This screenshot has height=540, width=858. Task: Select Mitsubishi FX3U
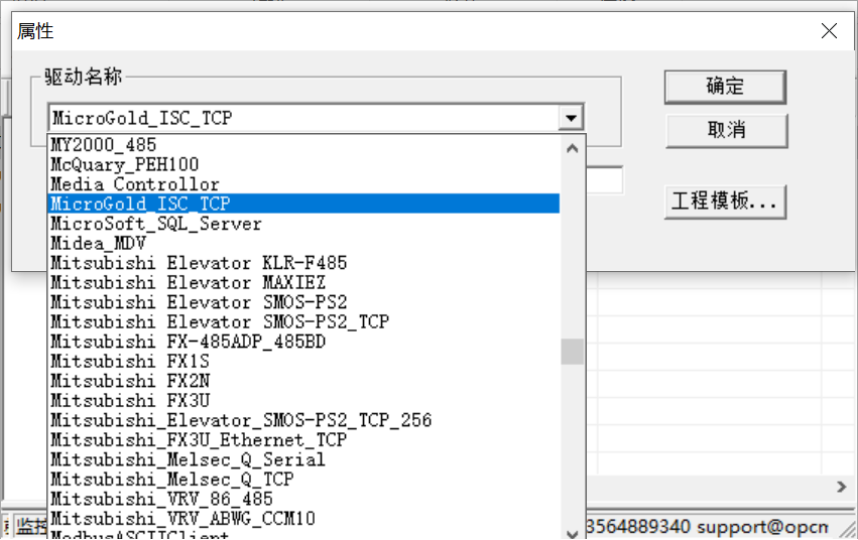(x=304, y=401)
